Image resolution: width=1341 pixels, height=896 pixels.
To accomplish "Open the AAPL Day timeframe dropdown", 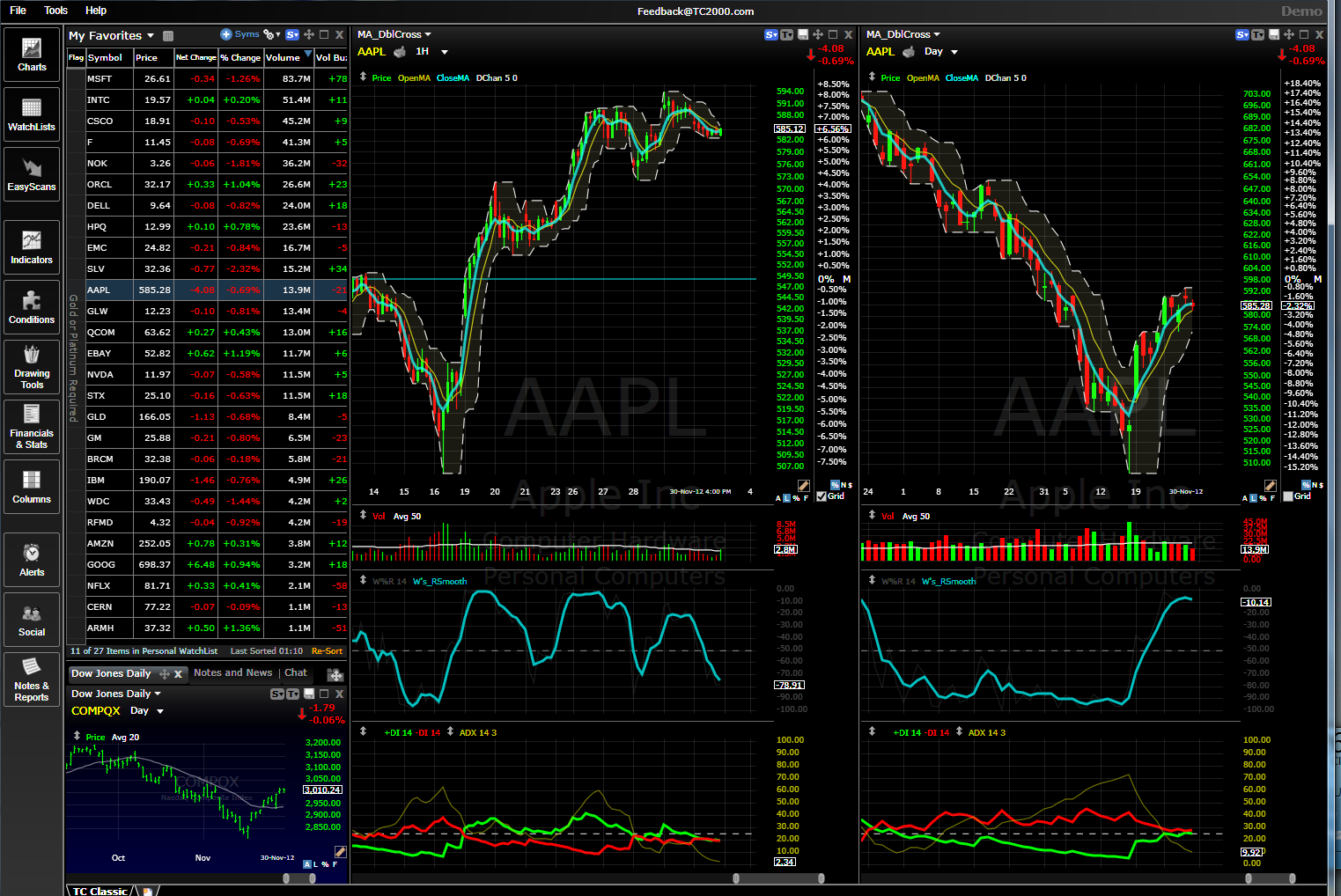I will [x=954, y=52].
